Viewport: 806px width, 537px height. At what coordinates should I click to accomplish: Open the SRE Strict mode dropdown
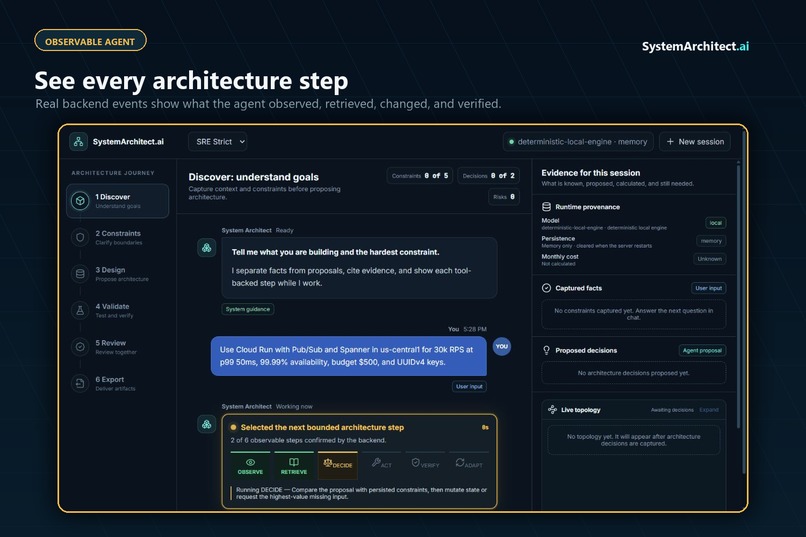point(217,142)
